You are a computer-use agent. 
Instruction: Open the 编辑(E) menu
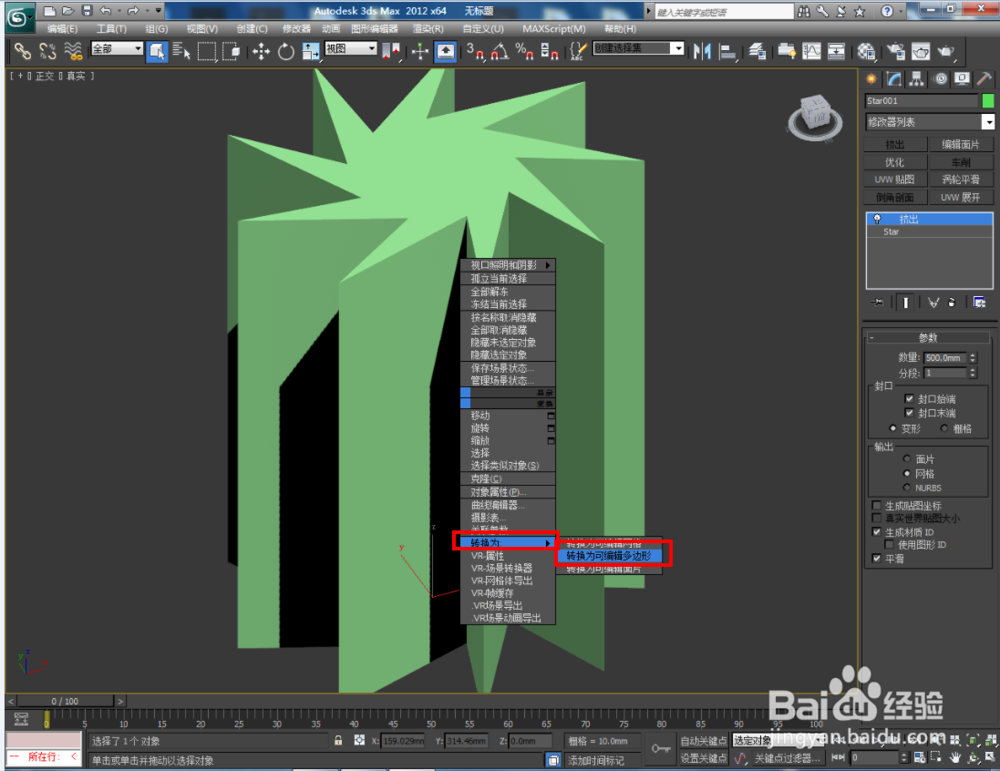coord(62,29)
